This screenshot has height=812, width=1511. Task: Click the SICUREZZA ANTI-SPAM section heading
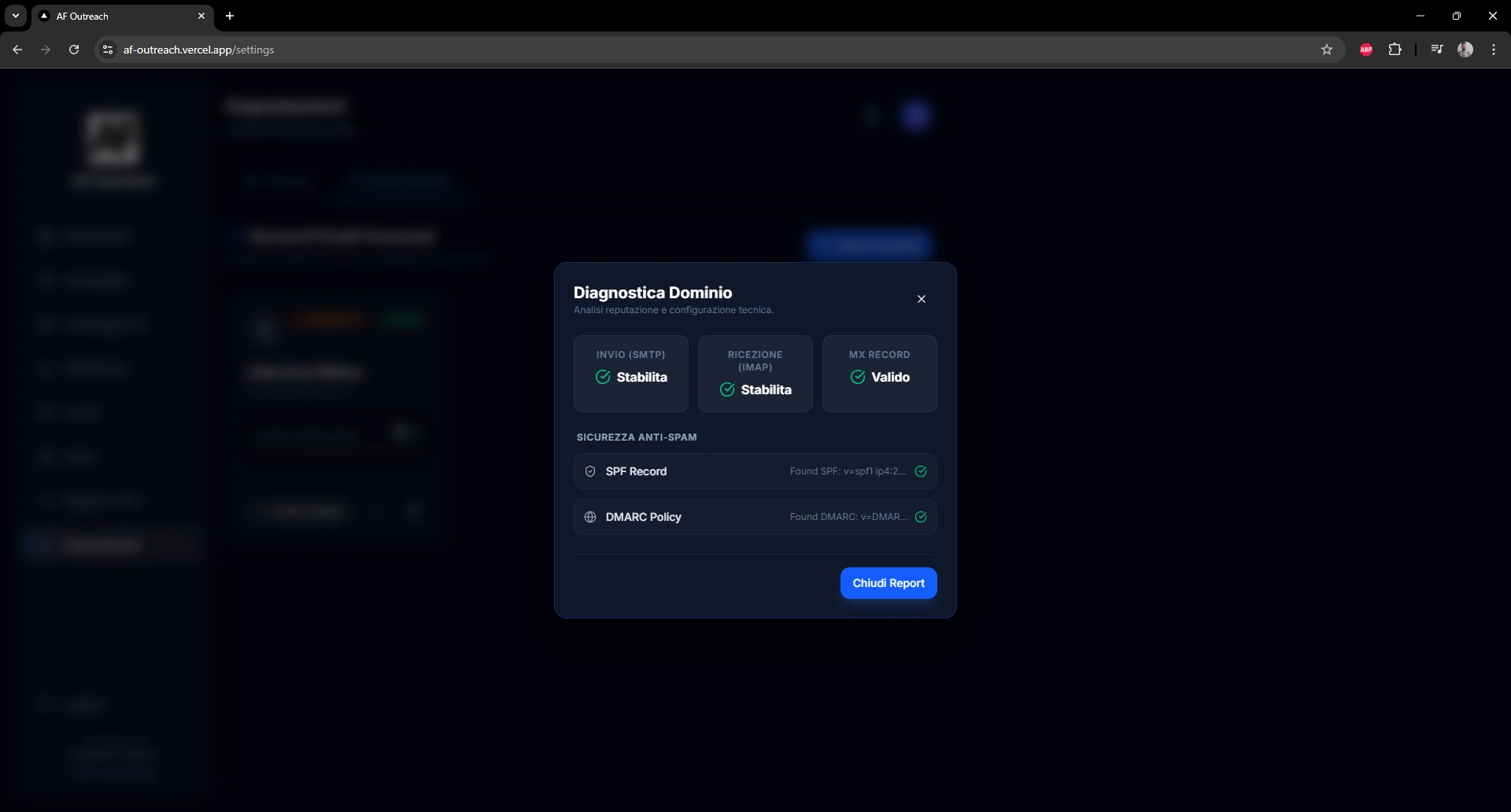[x=637, y=437]
